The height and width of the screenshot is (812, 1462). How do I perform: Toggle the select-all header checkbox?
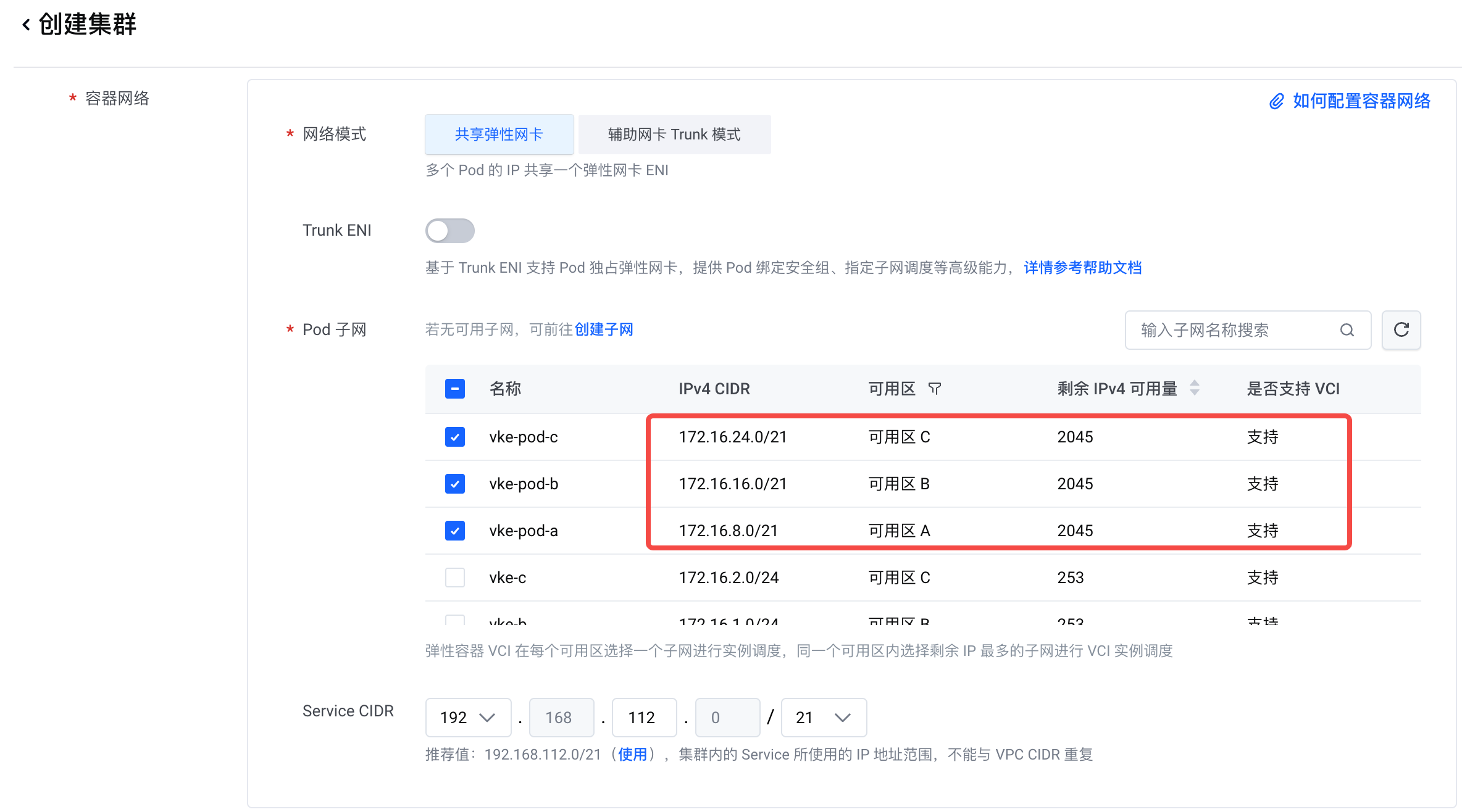(x=455, y=389)
